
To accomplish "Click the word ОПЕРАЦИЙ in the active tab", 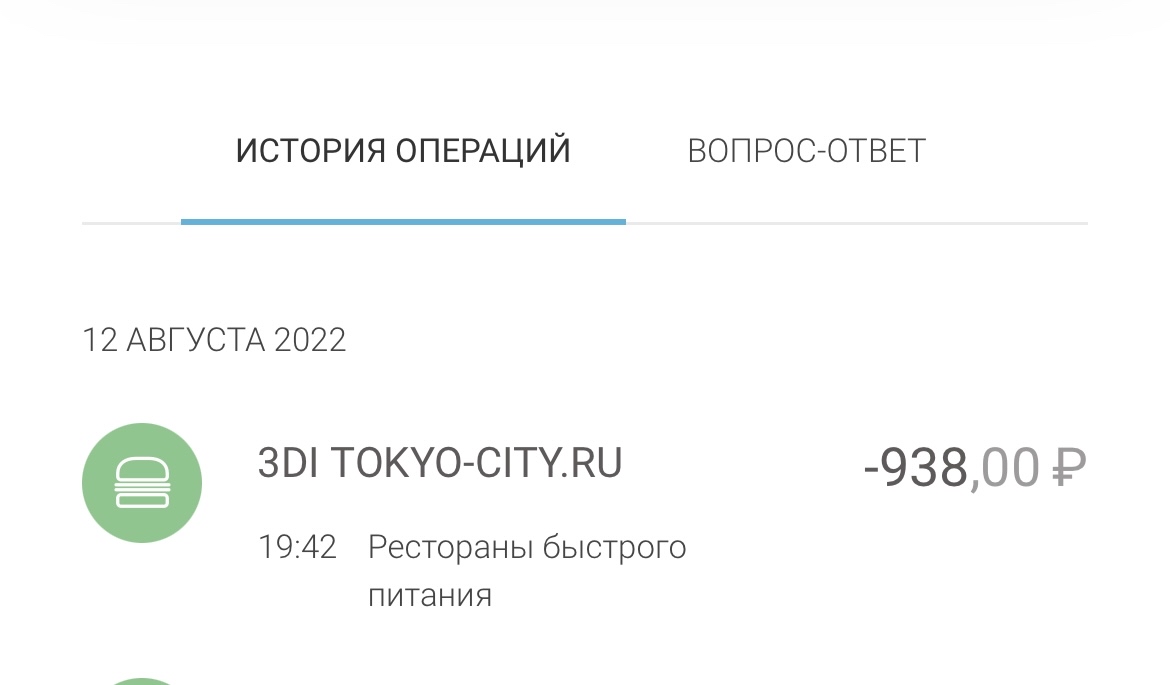I will [483, 151].
